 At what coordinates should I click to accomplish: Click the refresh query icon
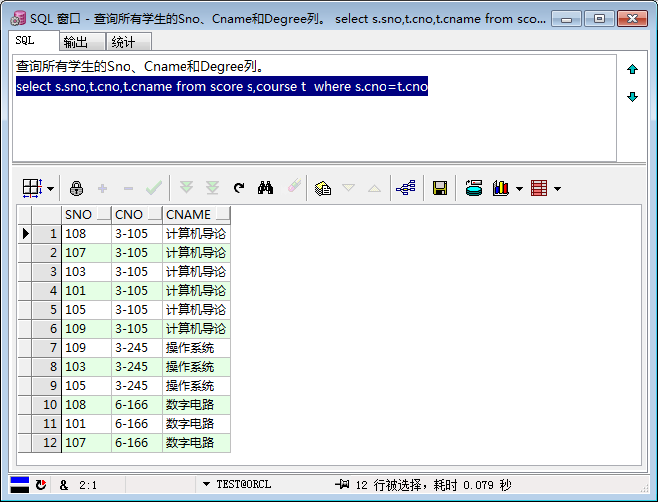[239, 188]
